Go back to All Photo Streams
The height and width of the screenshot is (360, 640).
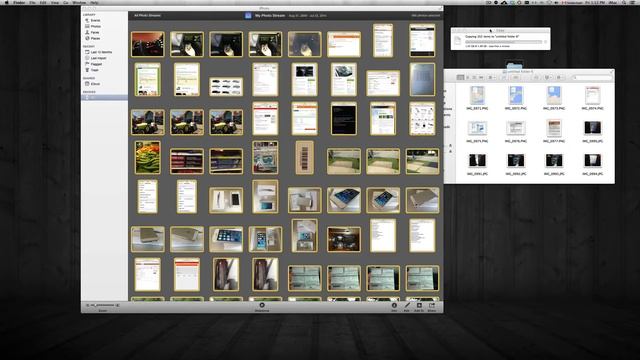click(147, 16)
